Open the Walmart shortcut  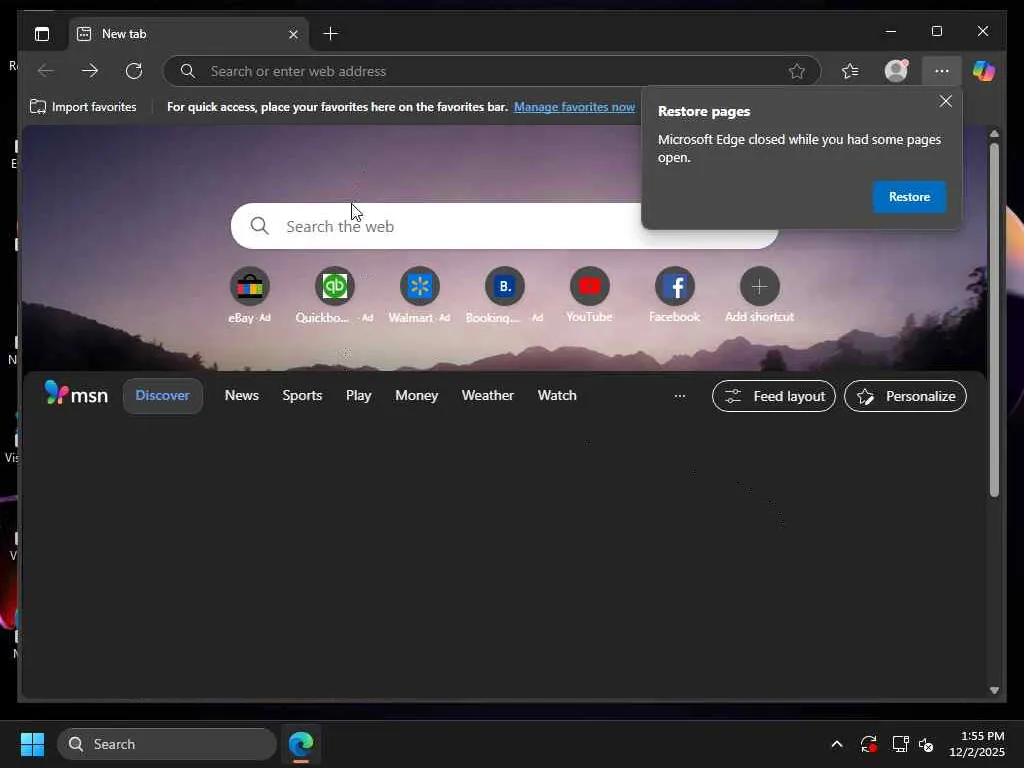click(419, 295)
